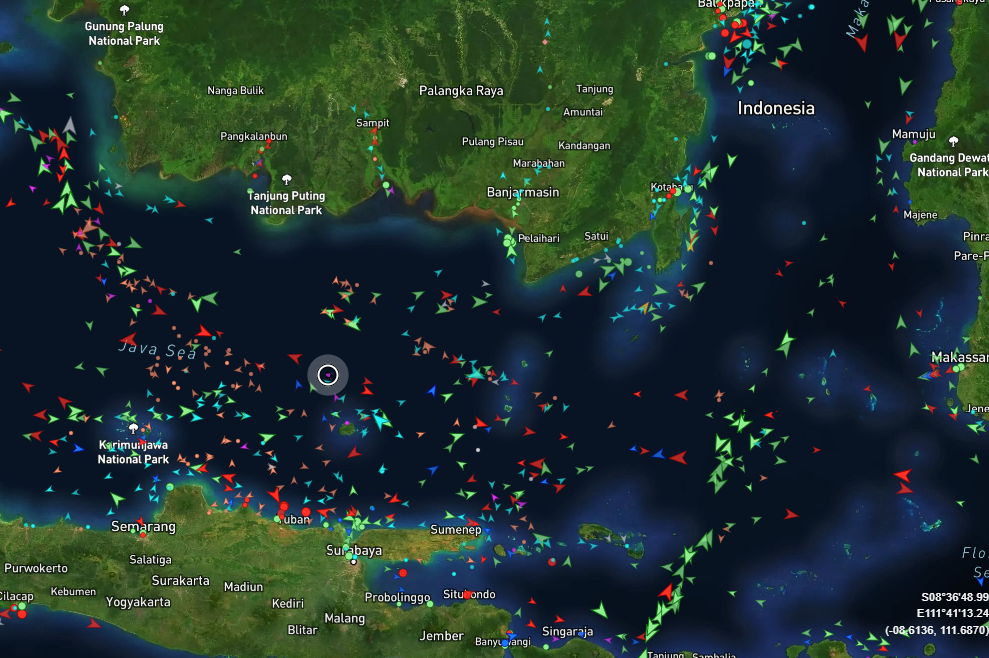This screenshot has width=989, height=658.
Task: Click the Java Sea water label
Action: (x=157, y=349)
